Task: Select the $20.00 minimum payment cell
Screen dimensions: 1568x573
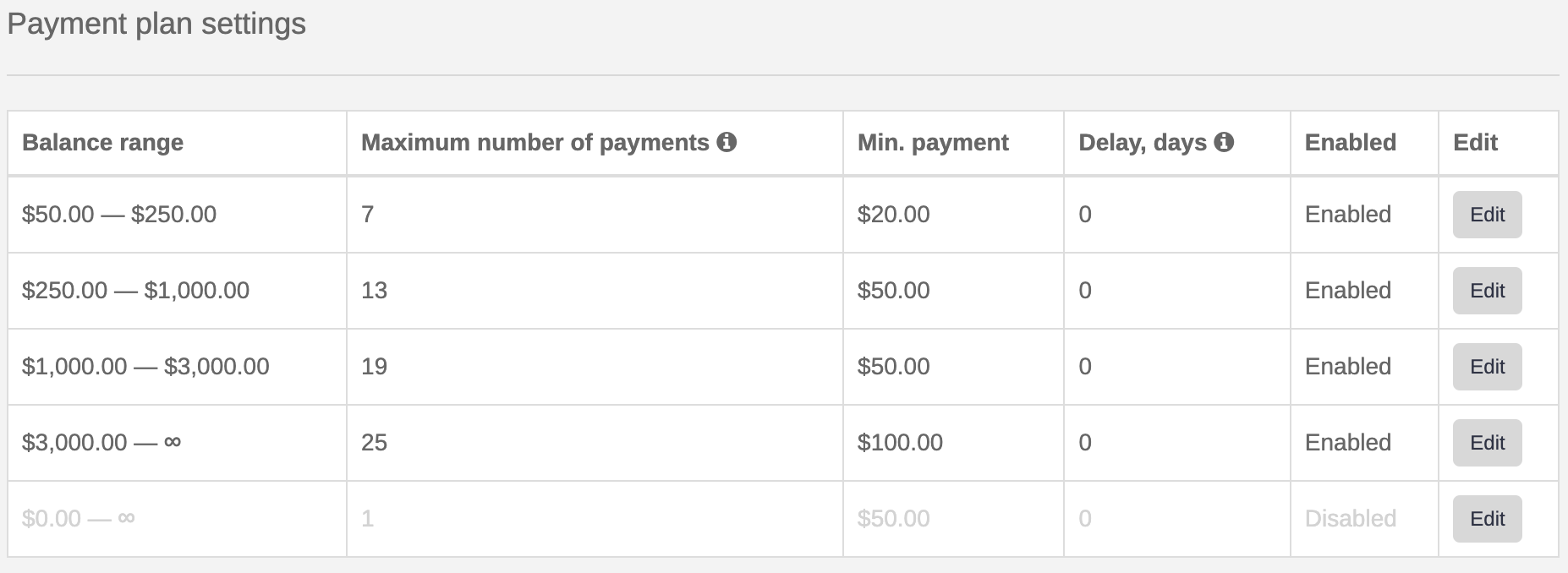Action: click(892, 215)
